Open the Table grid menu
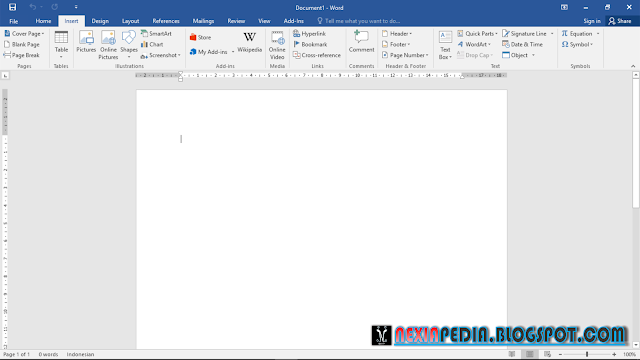Image resolution: width=640 pixels, height=360 pixels. point(61,44)
